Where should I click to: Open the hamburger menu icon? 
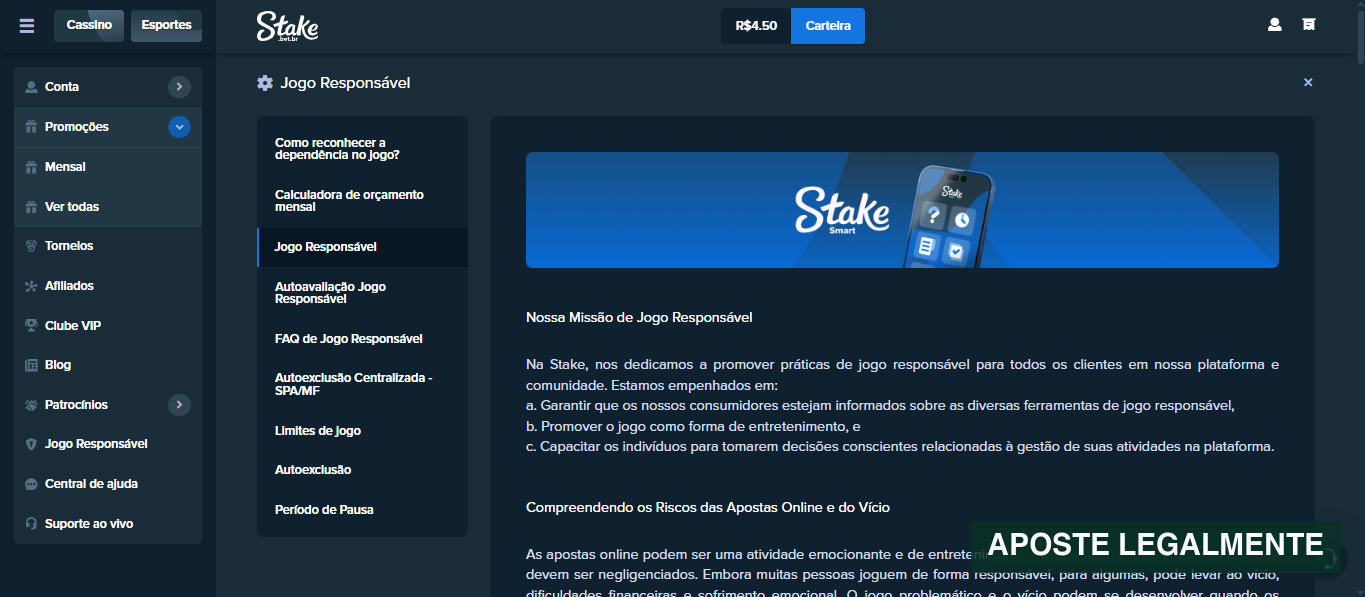click(27, 26)
